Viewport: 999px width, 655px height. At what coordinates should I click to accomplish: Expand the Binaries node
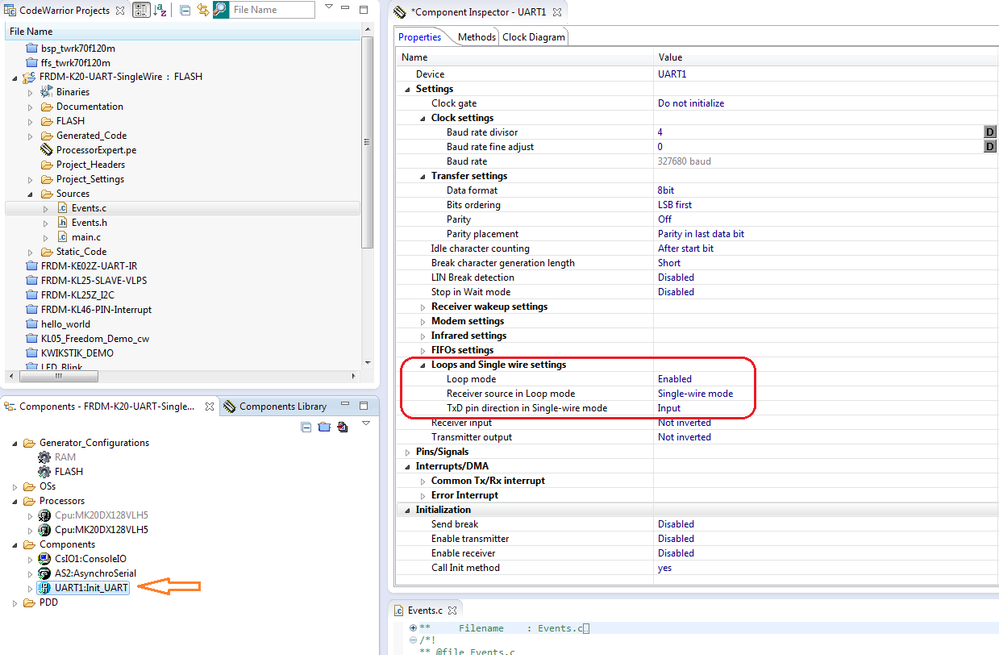click(30, 92)
